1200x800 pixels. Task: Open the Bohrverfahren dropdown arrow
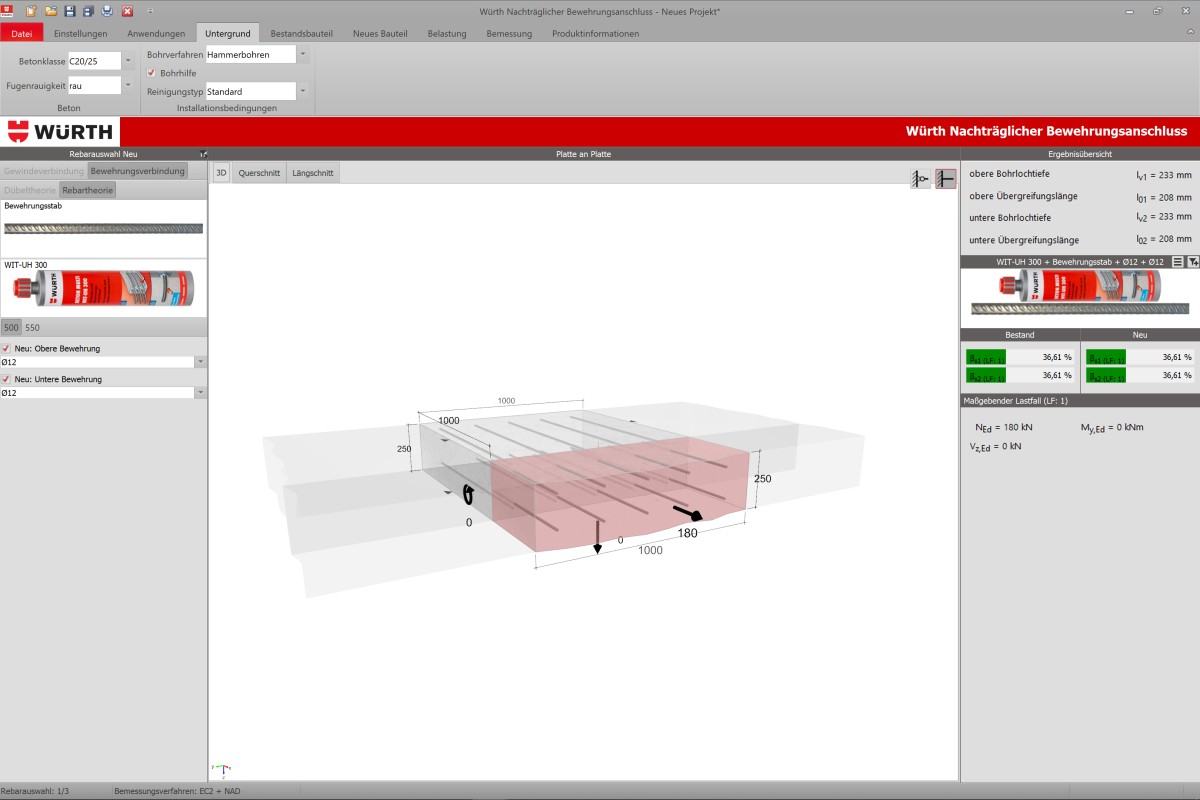click(303, 55)
